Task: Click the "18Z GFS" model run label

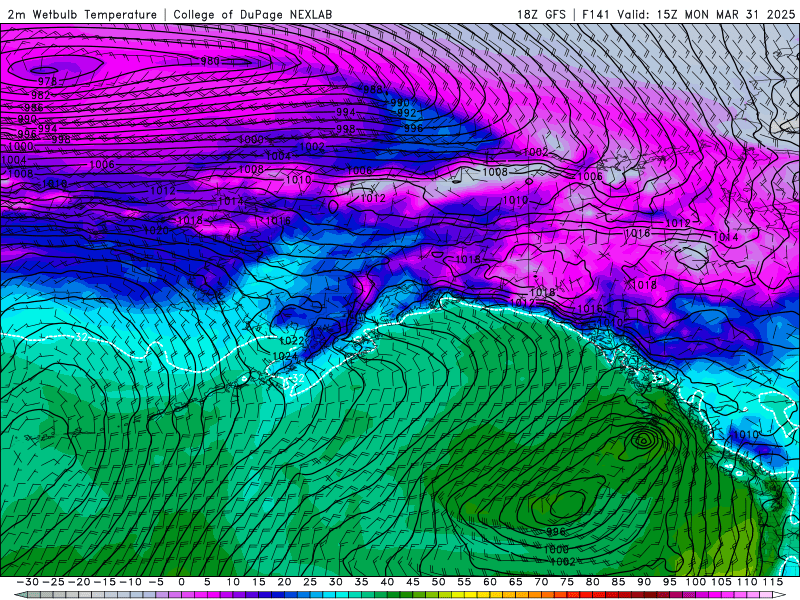Action: click(x=541, y=14)
